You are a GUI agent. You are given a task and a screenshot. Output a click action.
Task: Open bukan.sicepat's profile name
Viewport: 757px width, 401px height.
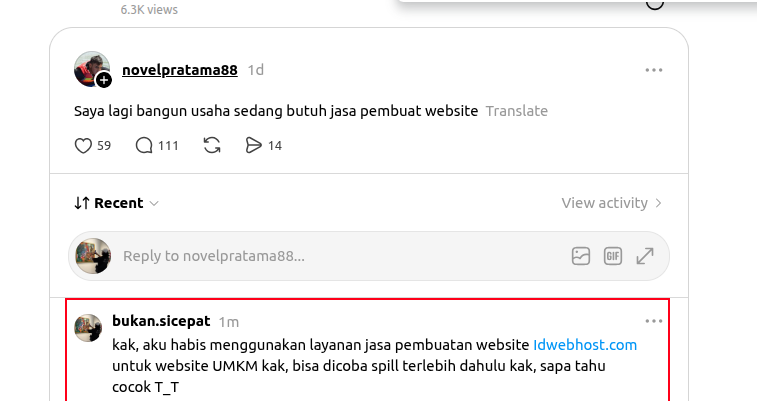tap(161, 321)
